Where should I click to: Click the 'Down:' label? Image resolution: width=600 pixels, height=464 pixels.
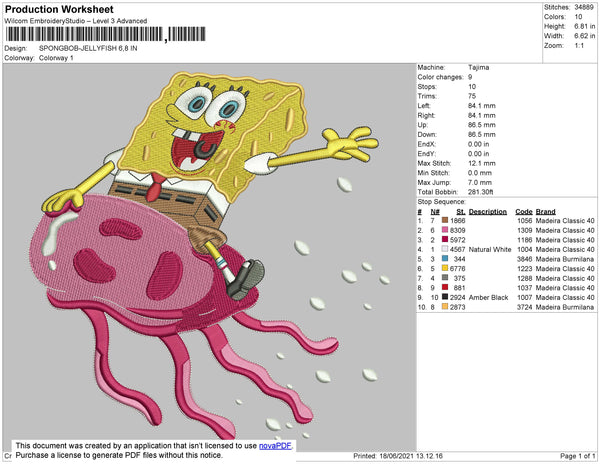[427, 134]
